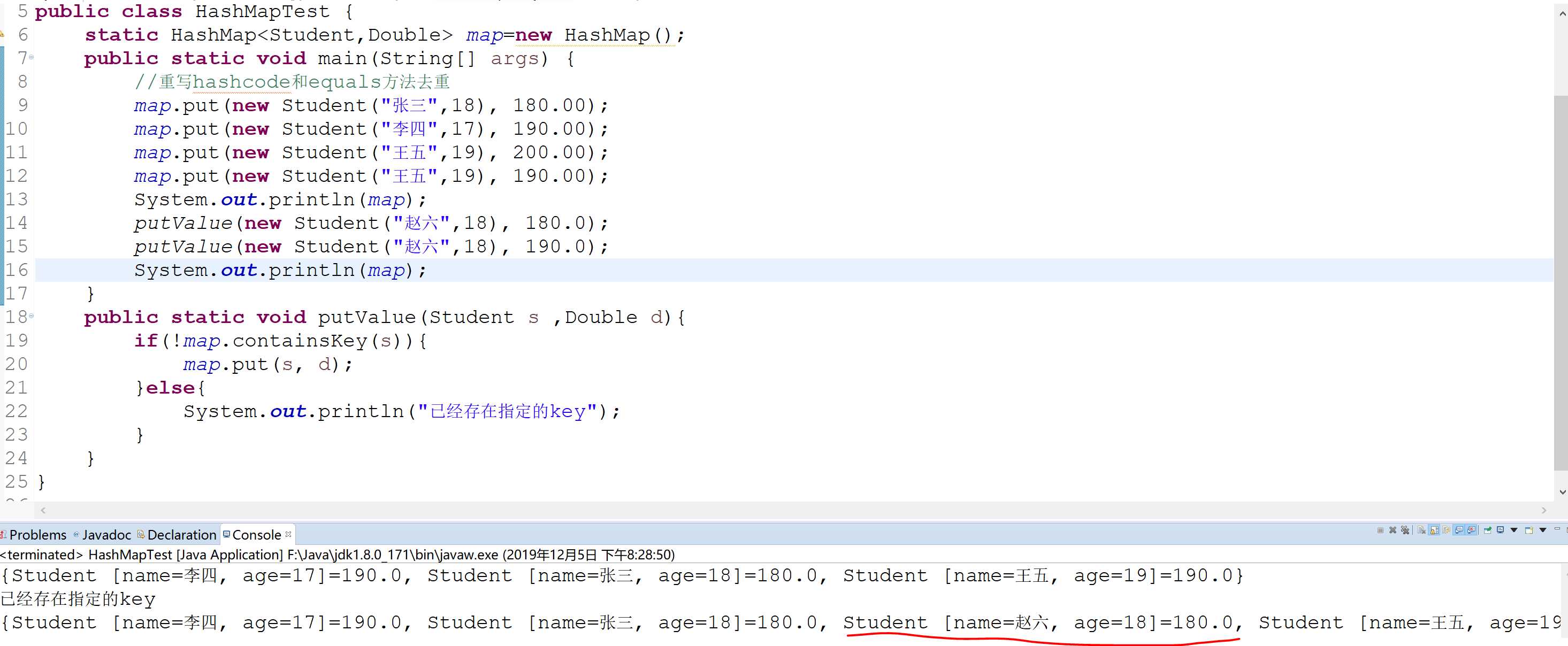The width and height of the screenshot is (1568, 646).
Task: Expand the Open Console dropdown arrow
Action: click(x=1543, y=530)
